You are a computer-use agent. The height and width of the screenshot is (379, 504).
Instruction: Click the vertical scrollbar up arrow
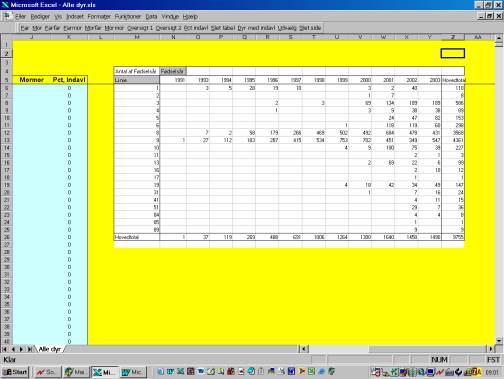(499, 38)
